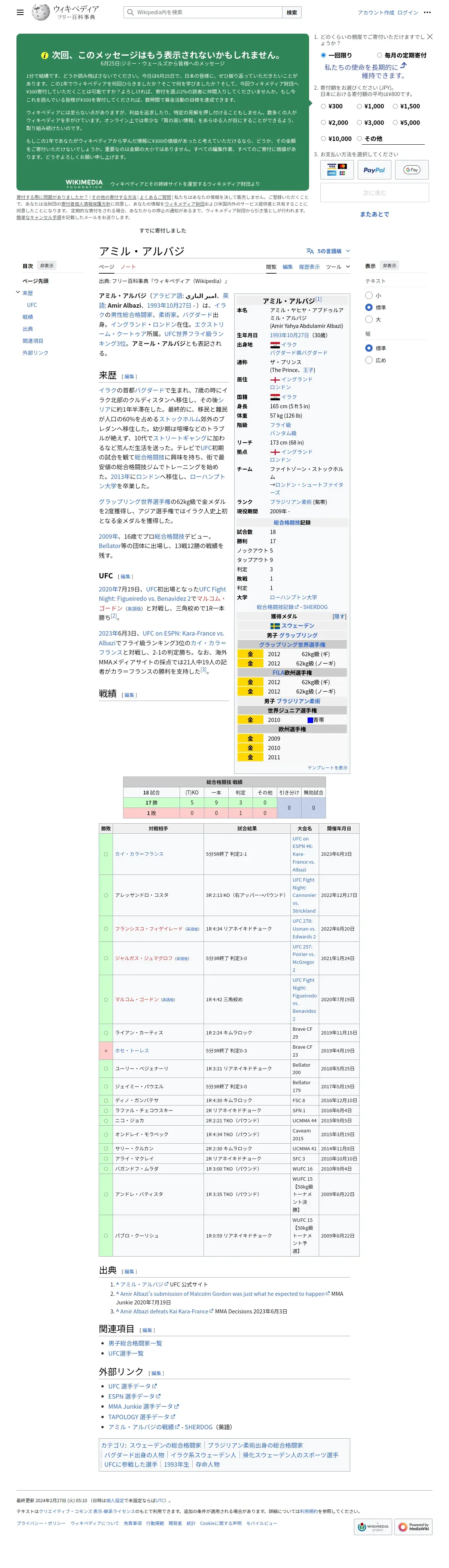Click the ログイン link
This screenshot has height=1568, width=449.
click(x=407, y=12)
